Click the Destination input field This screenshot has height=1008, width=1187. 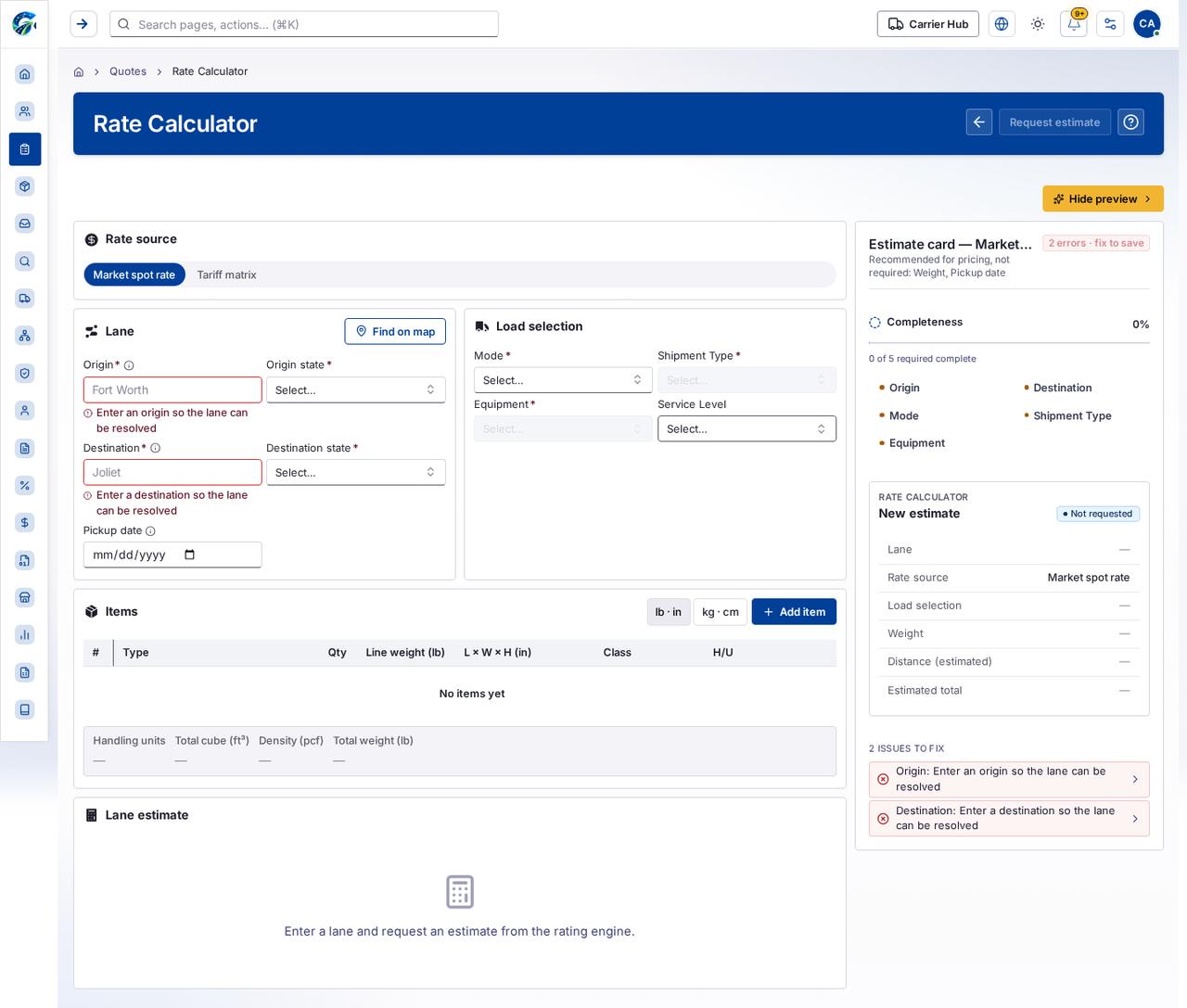point(172,472)
